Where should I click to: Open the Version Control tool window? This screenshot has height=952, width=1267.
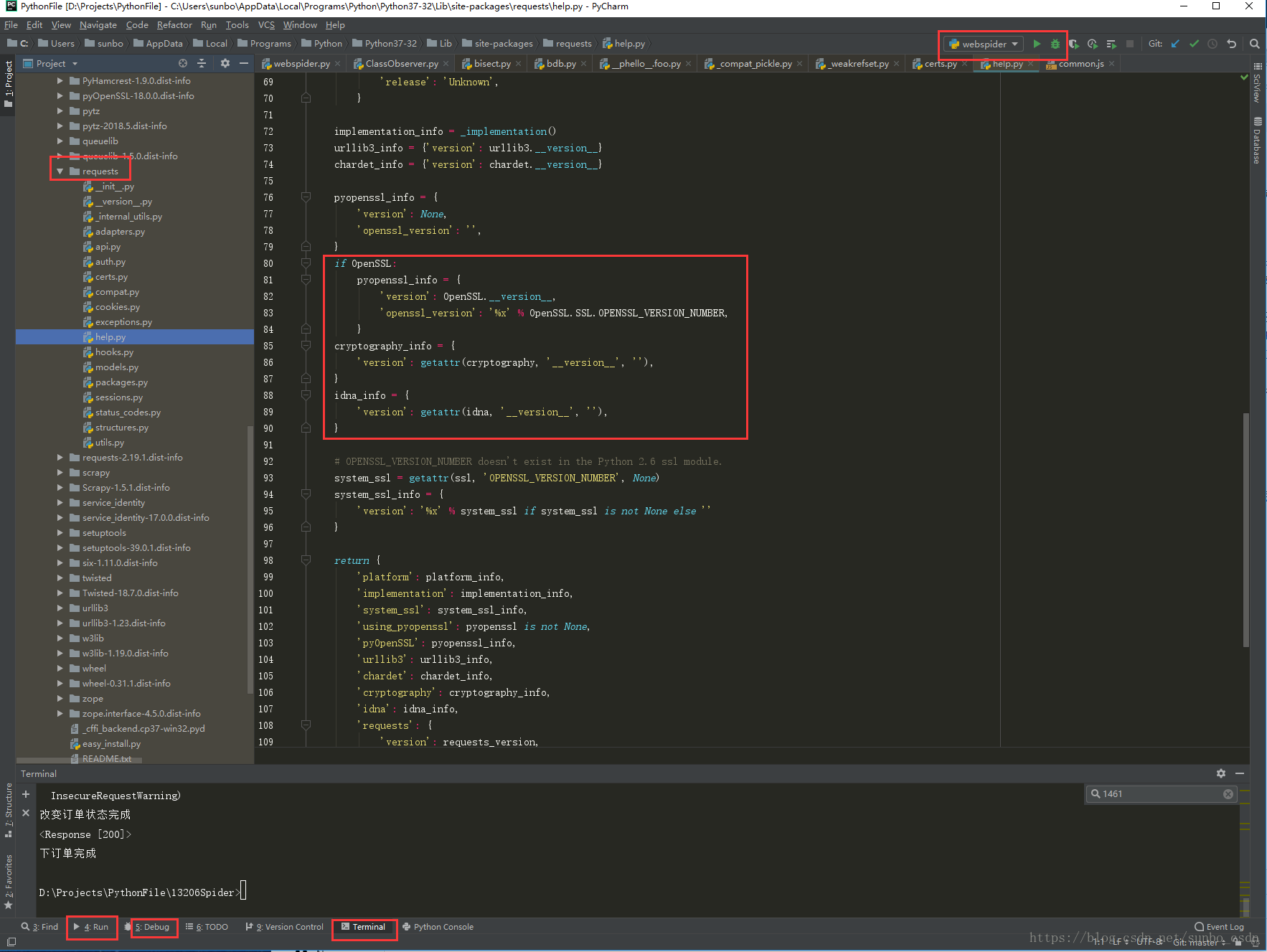(284, 927)
